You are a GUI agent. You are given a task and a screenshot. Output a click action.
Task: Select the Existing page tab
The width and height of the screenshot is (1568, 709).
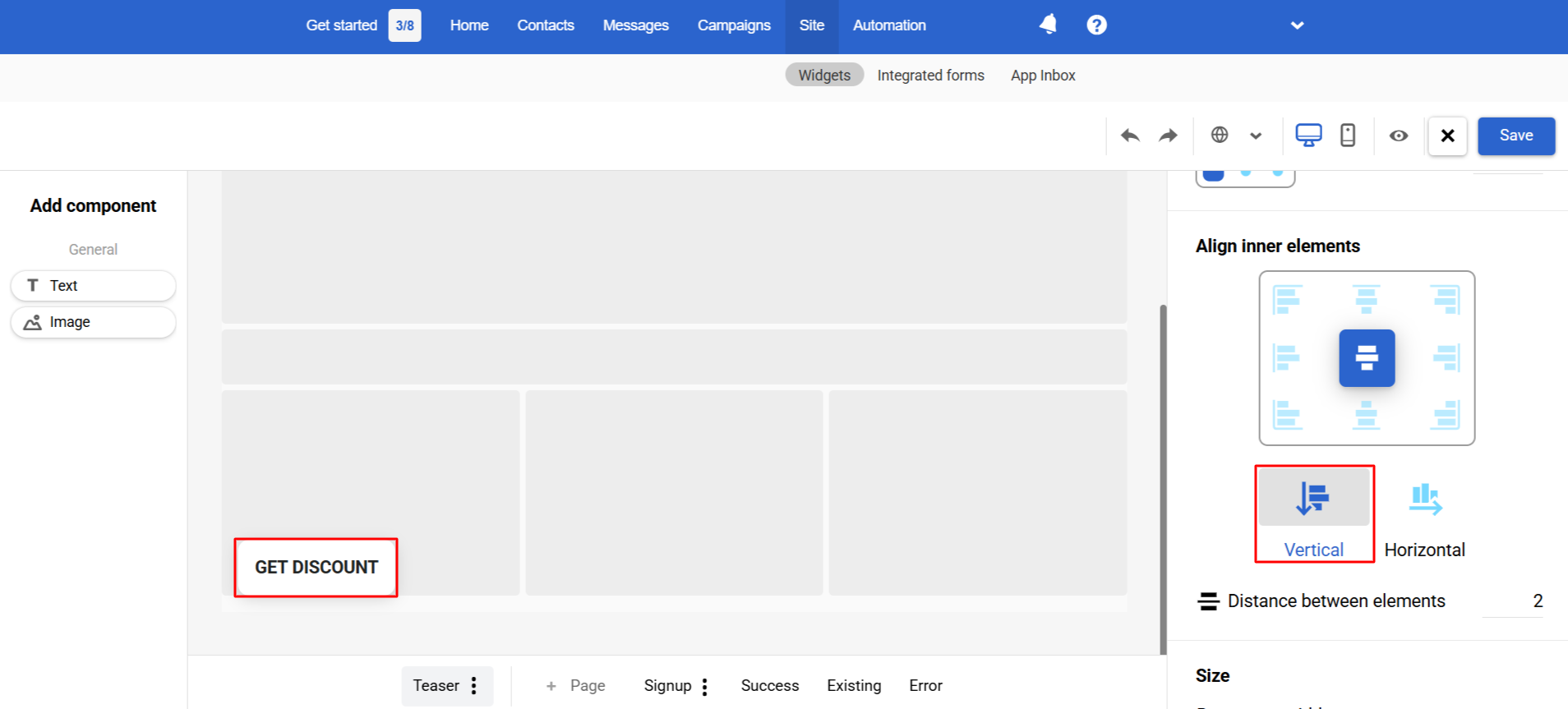click(854, 686)
